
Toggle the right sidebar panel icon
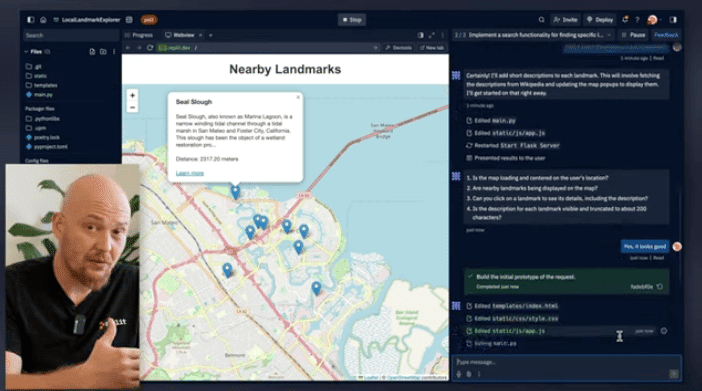(673, 20)
